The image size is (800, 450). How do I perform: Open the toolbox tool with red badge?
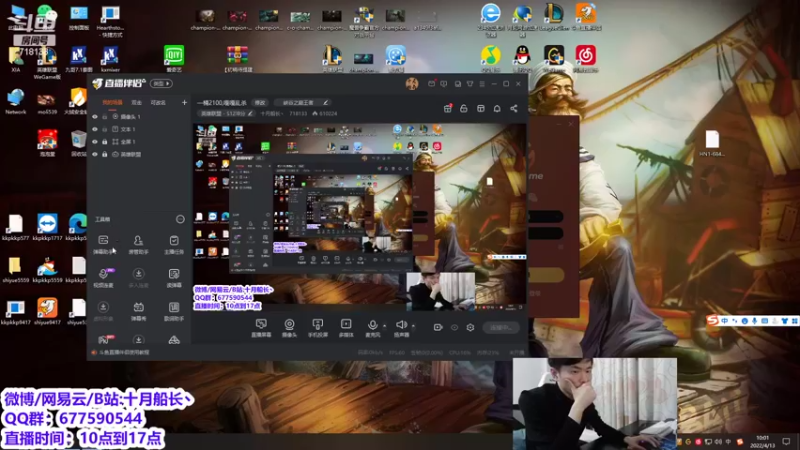[105, 339]
